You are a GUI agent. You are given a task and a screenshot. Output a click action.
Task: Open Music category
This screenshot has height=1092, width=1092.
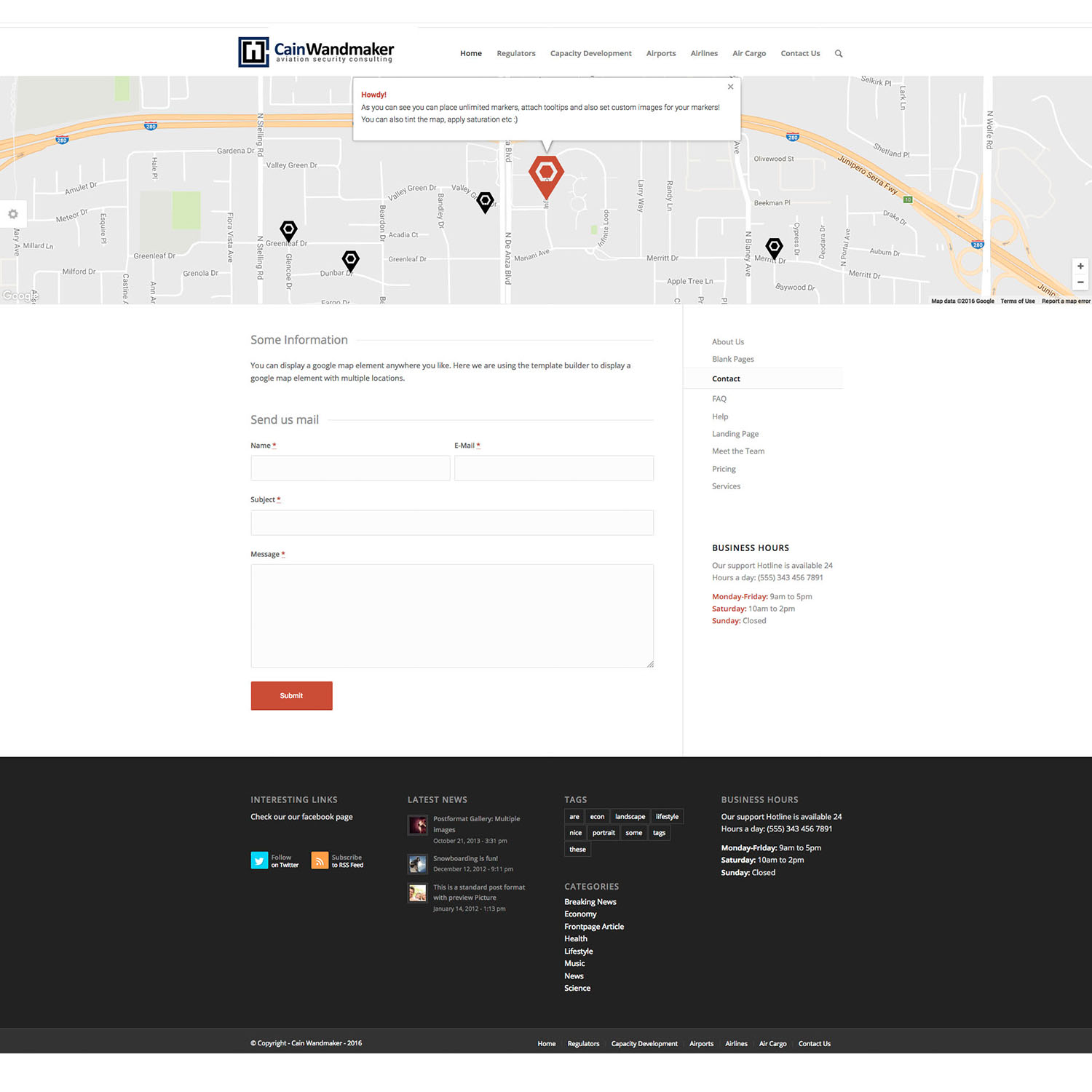click(x=574, y=964)
